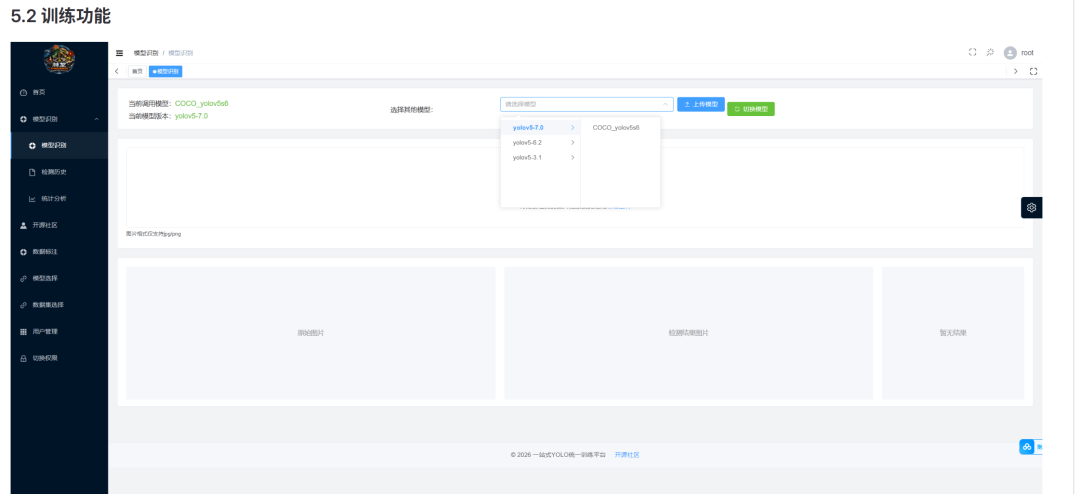Collapse the 模型识别 sidebar submenu
The width and height of the screenshot is (1080, 494).
(59, 119)
